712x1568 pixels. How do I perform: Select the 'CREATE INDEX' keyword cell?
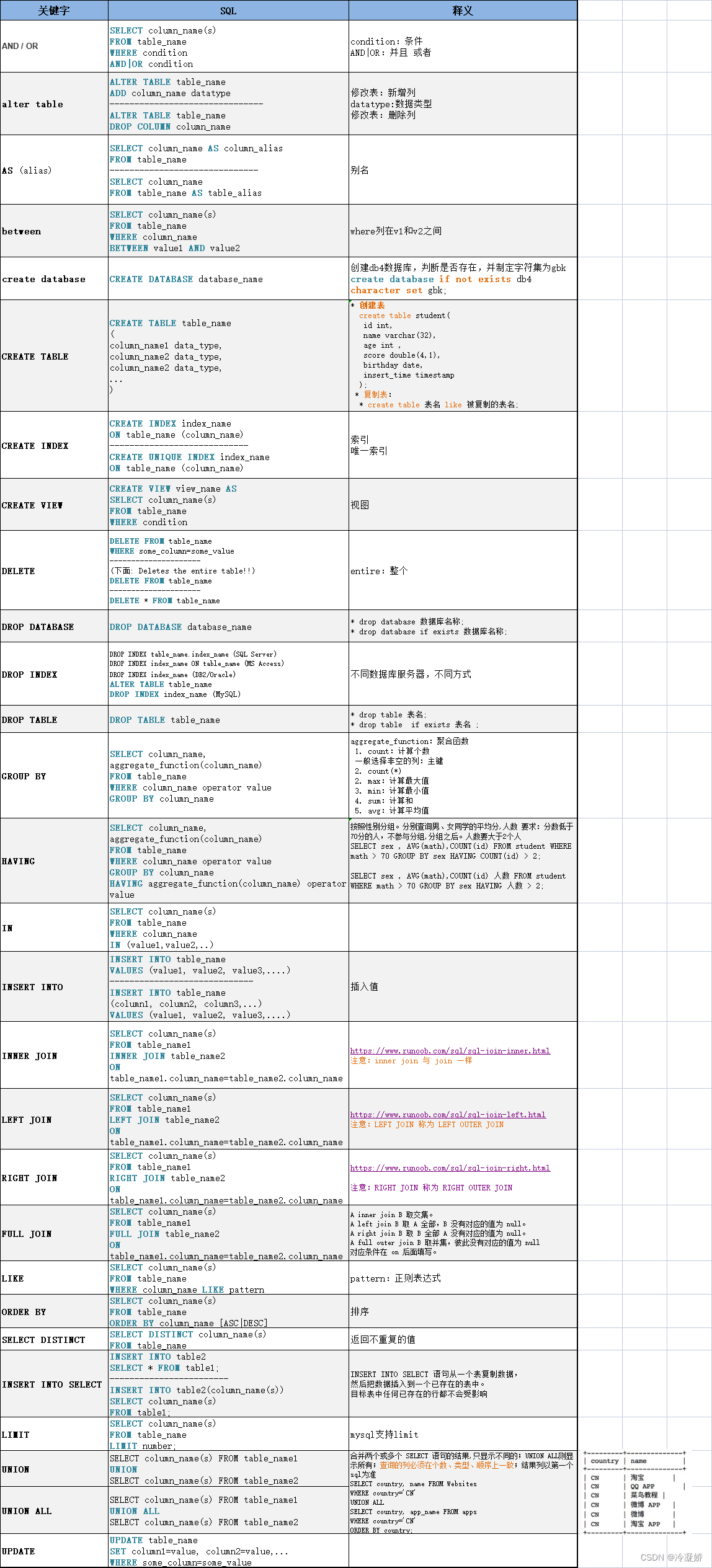tap(54, 445)
